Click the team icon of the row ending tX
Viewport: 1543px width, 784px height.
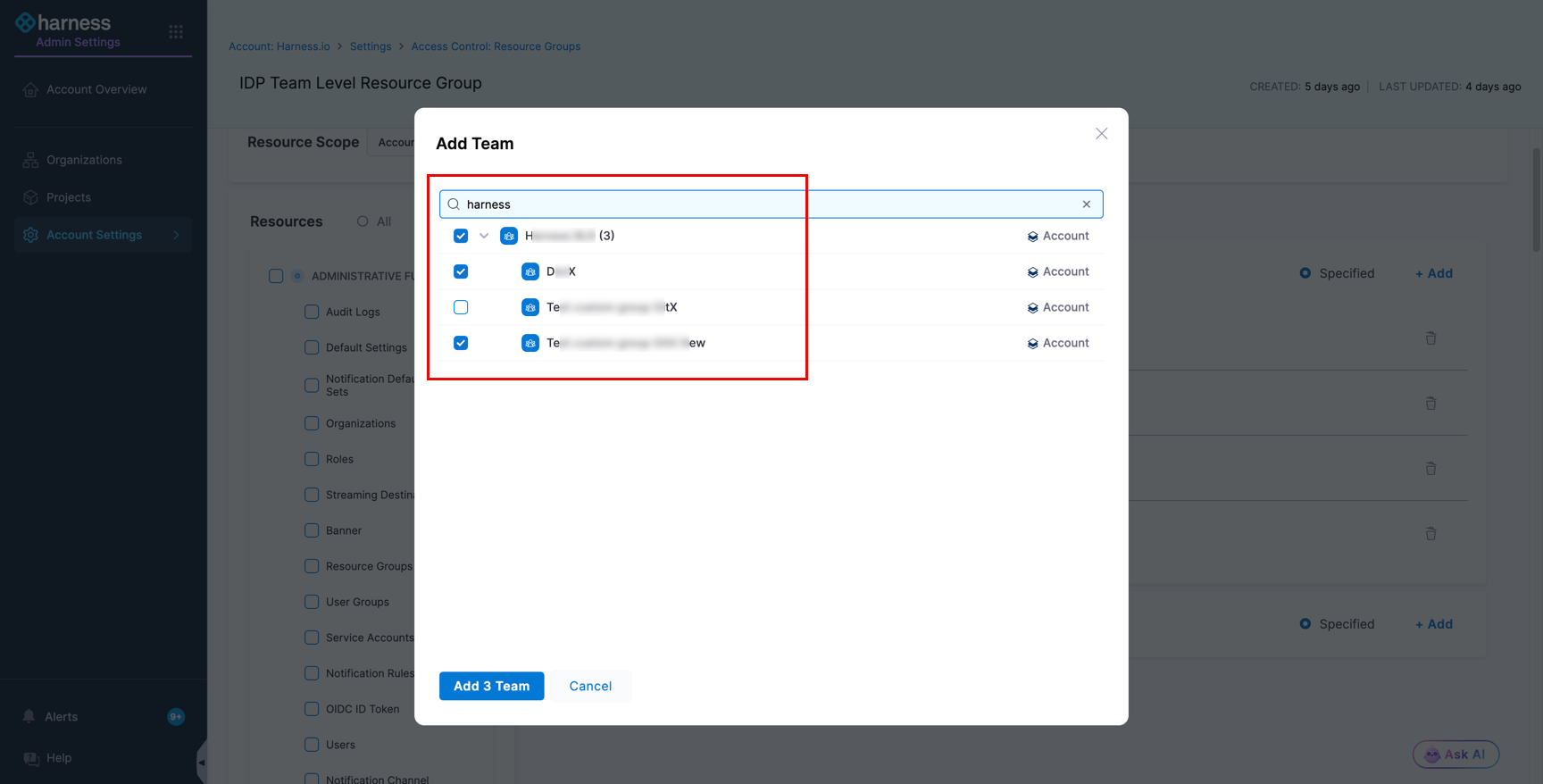[530, 307]
